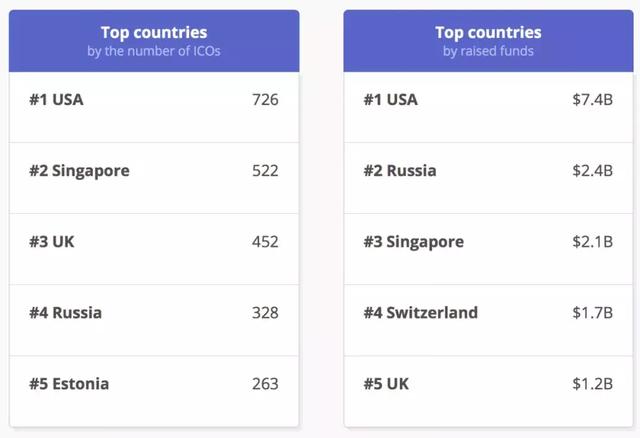Select '#4 Russia' in number of ICOs
The height and width of the screenshot is (438, 640).
154,320
